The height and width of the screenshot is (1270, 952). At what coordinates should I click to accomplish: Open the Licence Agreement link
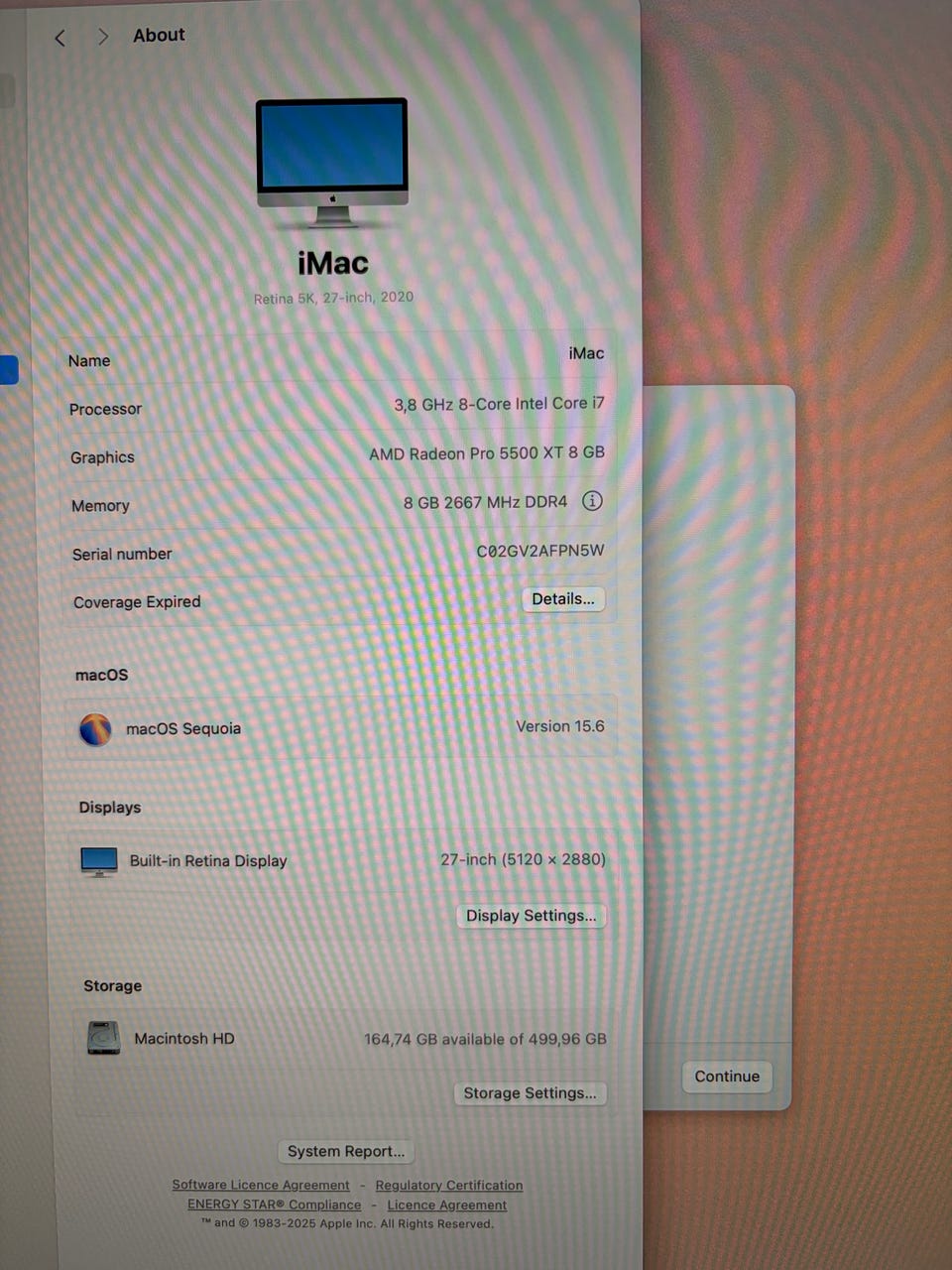446,1205
